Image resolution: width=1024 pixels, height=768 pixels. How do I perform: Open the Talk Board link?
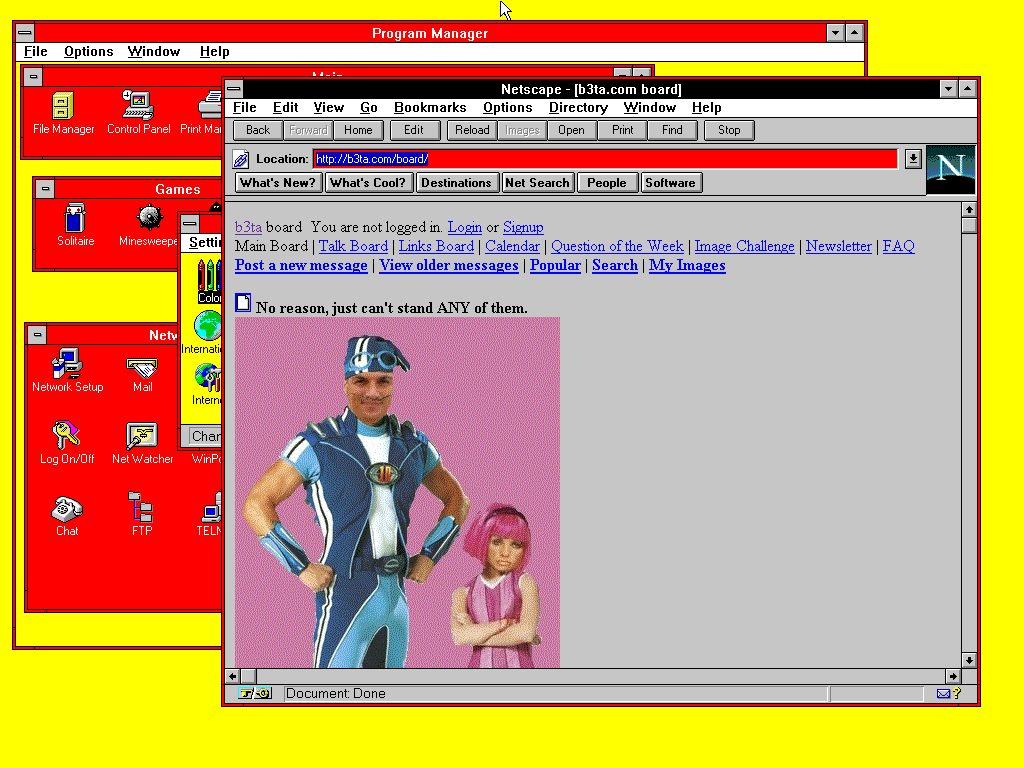click(353, 246)
